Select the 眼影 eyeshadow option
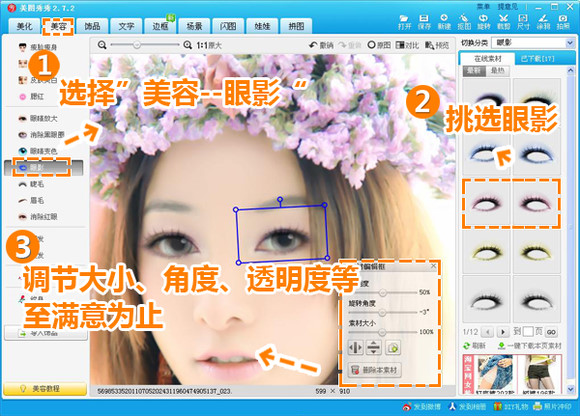Screen dimensions: 580x416 [43, 168]
